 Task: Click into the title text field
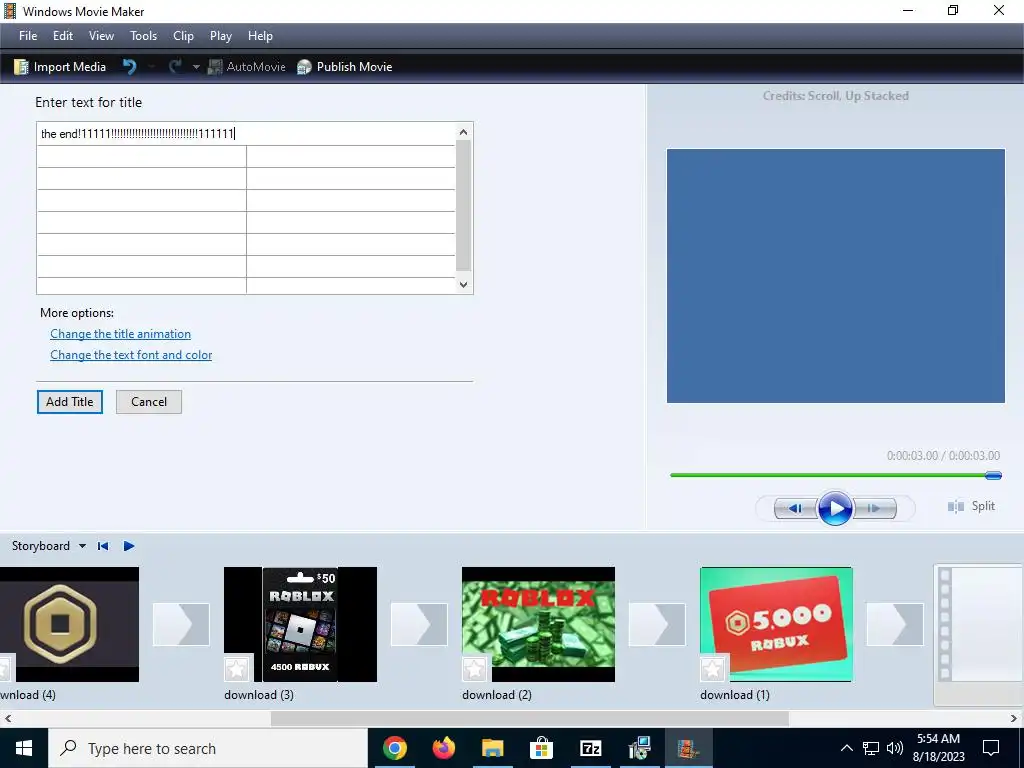click(x=246, y=134)
